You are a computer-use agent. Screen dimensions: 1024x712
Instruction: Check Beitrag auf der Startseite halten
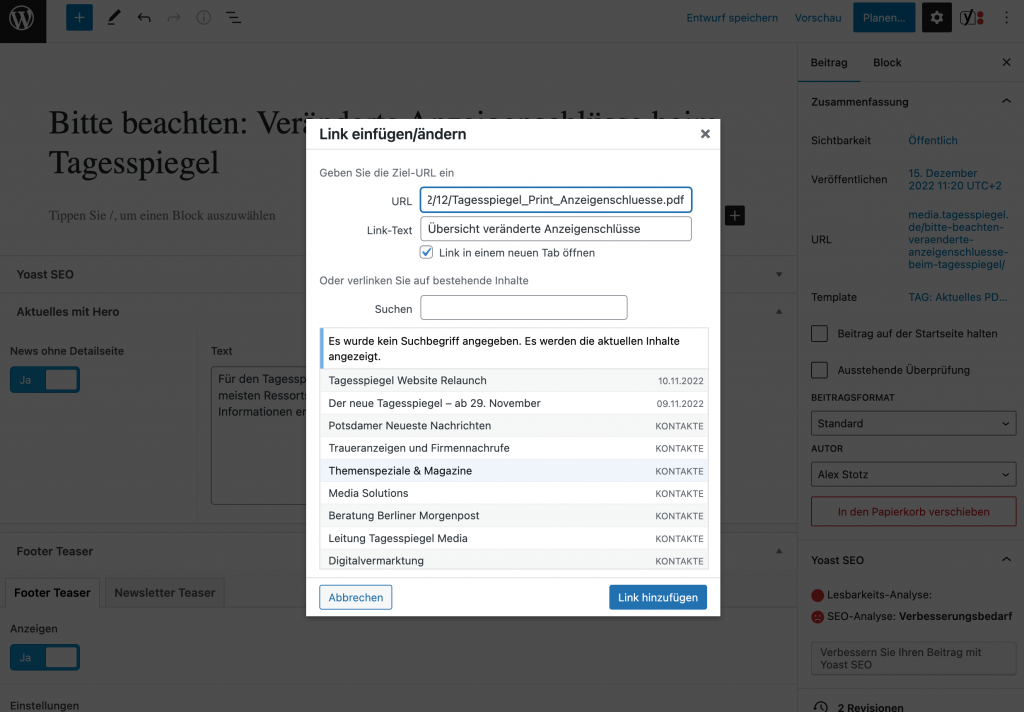point(819,333)
